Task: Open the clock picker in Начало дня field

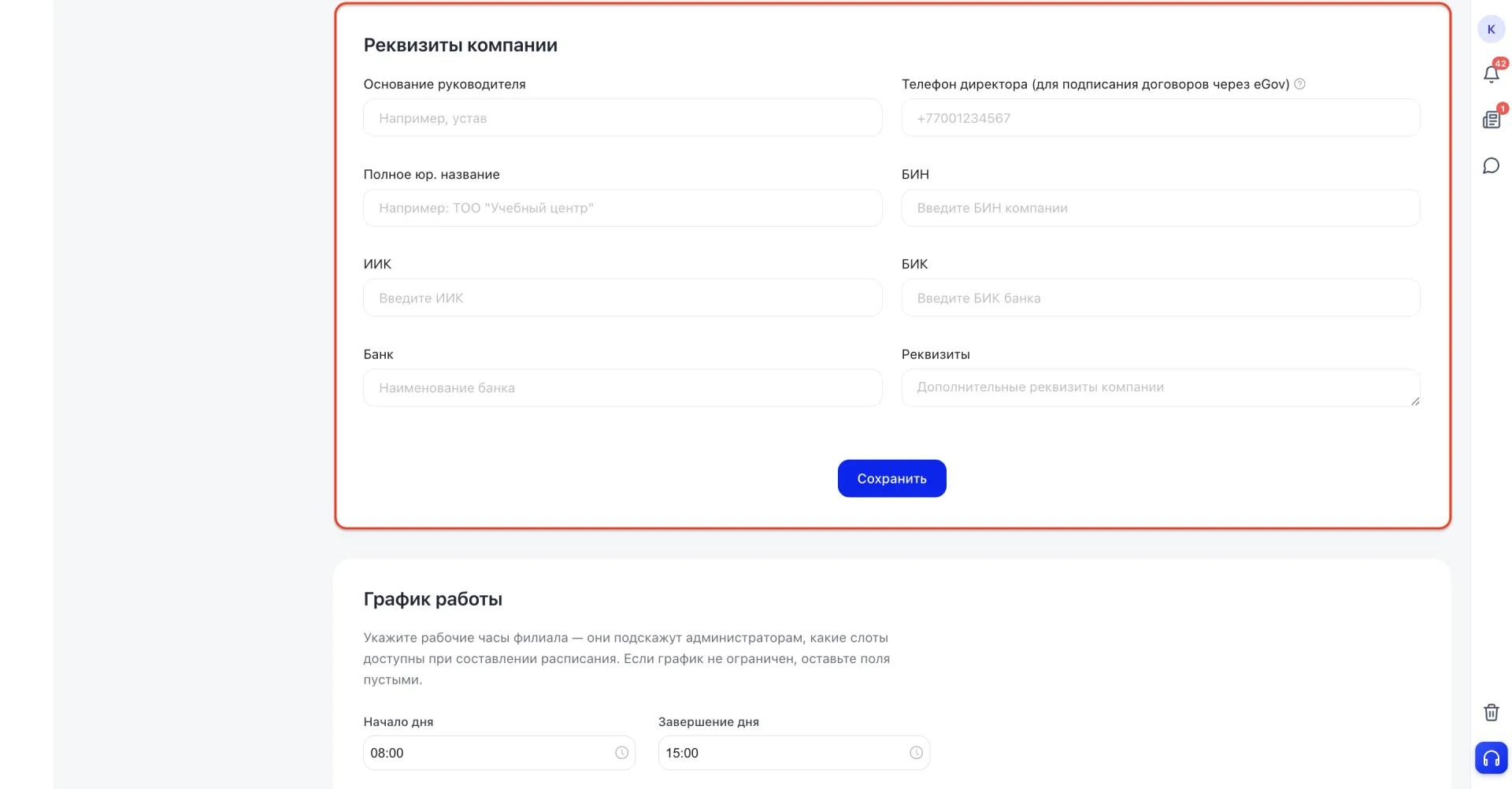Action: click(621, 753)
